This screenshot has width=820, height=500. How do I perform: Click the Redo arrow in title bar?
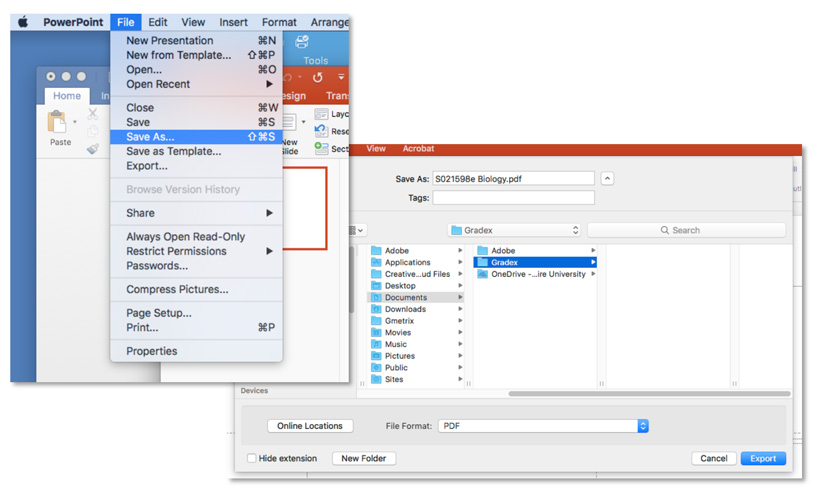[318, 77]
